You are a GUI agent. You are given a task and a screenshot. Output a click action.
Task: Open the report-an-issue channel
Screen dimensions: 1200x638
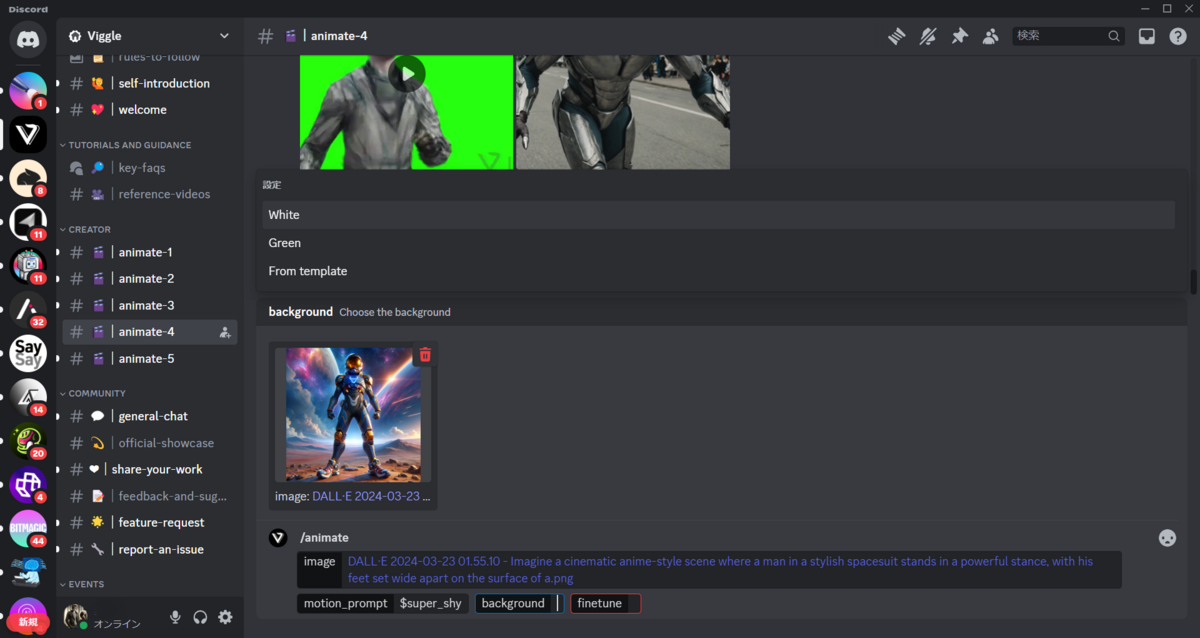(x=150, y=549)
